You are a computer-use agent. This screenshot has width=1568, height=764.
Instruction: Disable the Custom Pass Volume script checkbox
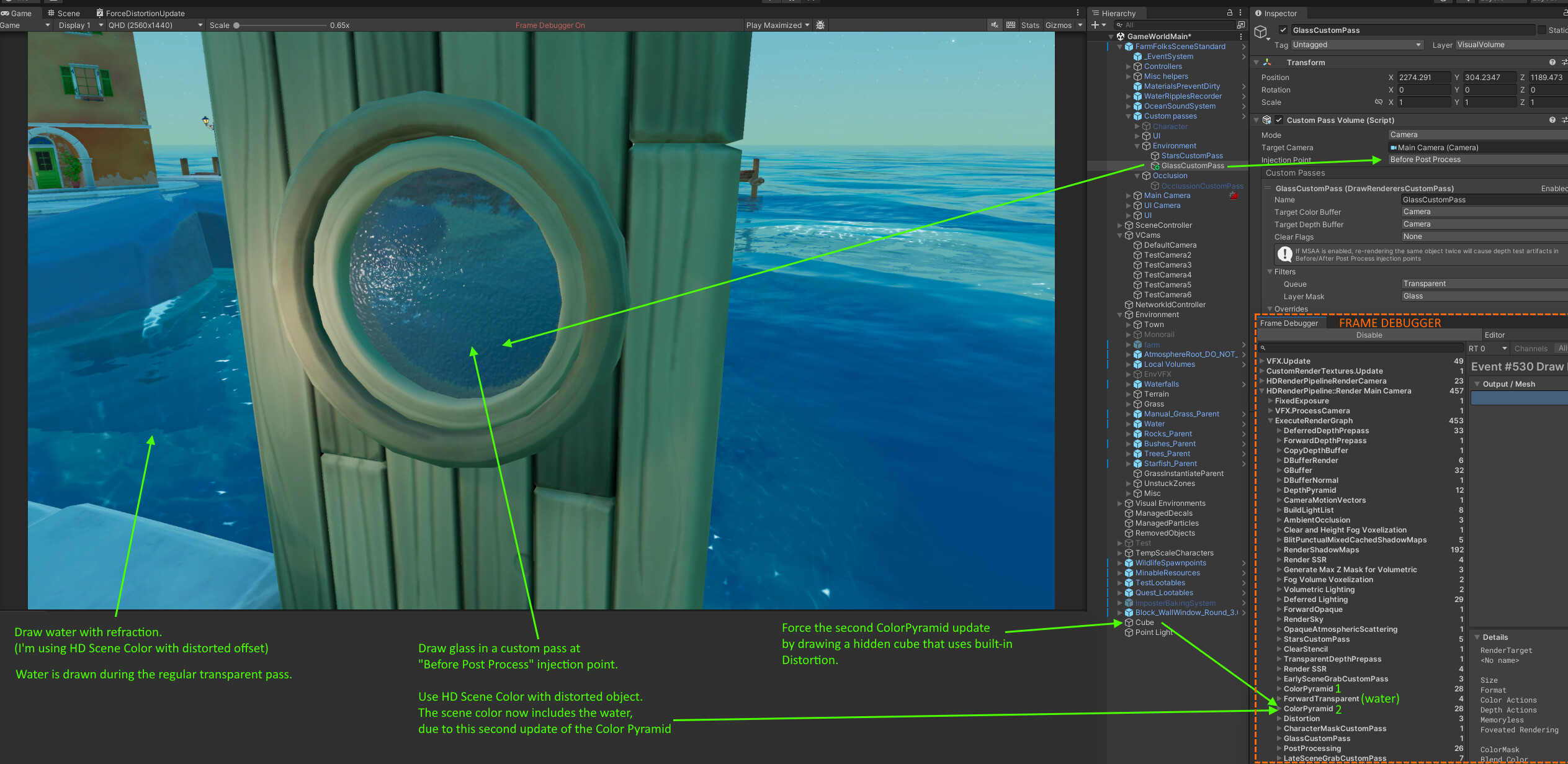click(1278, 120)
